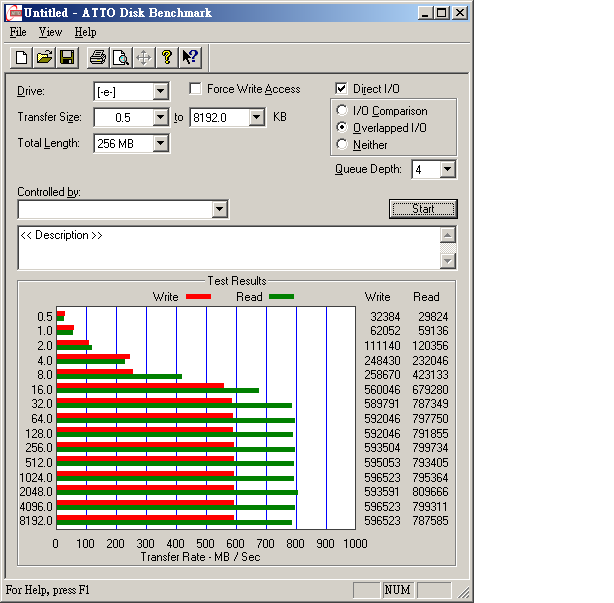This screenshot has height=603, width=614.
Task: Open the Transfer Size end dropdown 8192.0
Action: [x=256, y=117]
